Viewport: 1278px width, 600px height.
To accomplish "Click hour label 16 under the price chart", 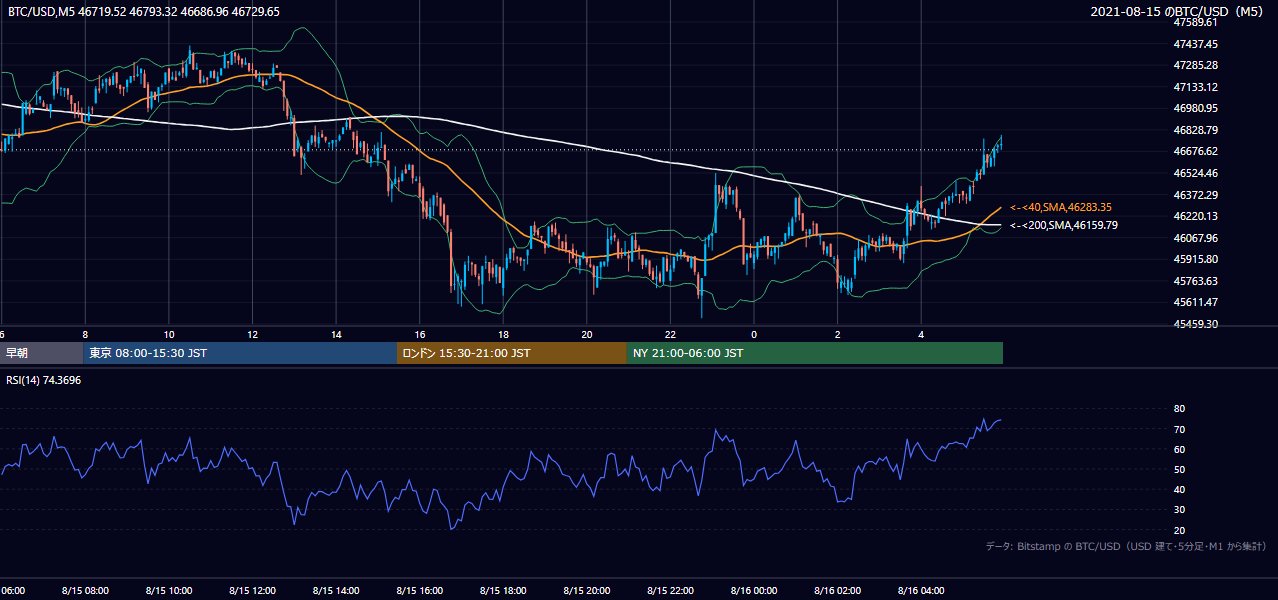I will [x=420, y=334].
